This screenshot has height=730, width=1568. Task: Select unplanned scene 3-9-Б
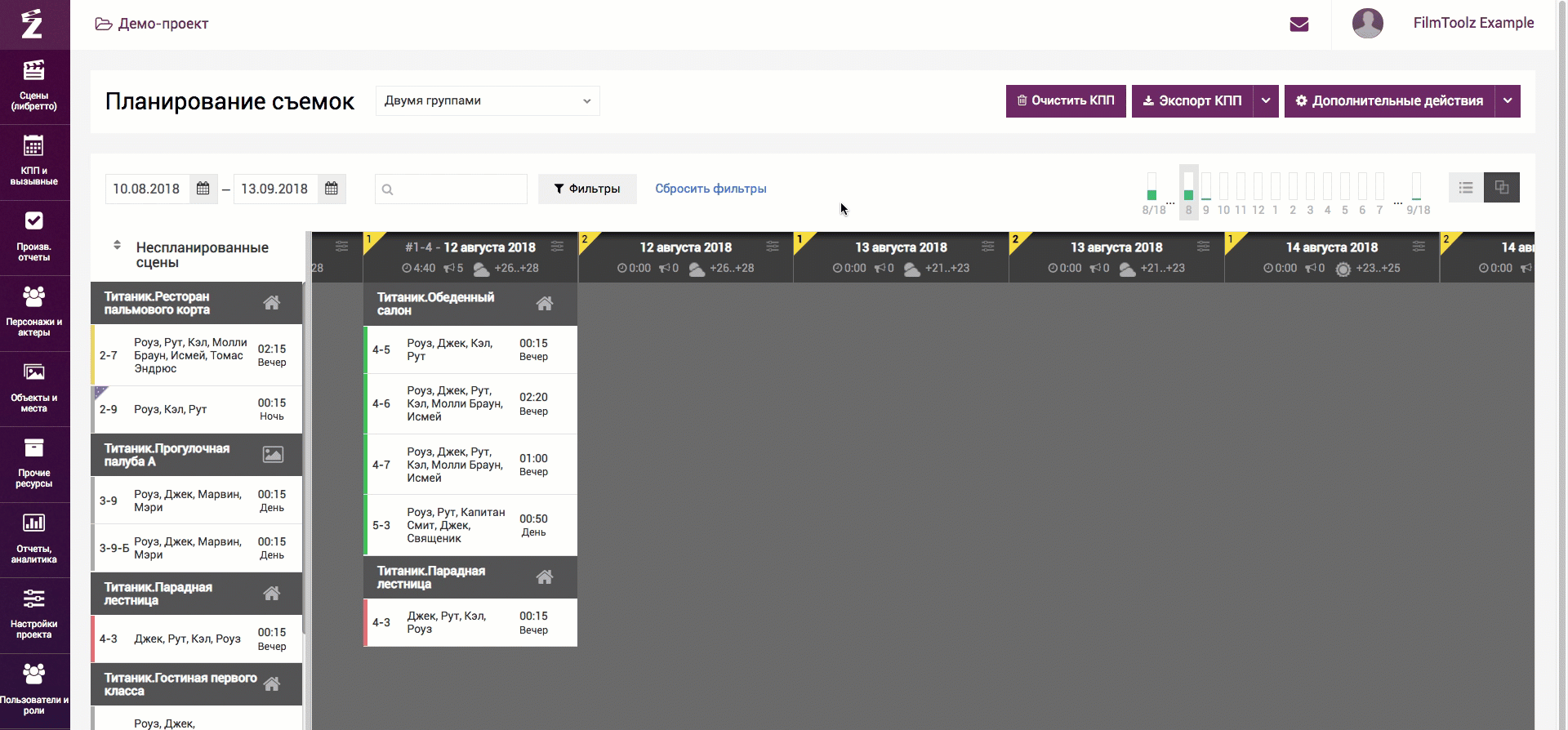196,548
